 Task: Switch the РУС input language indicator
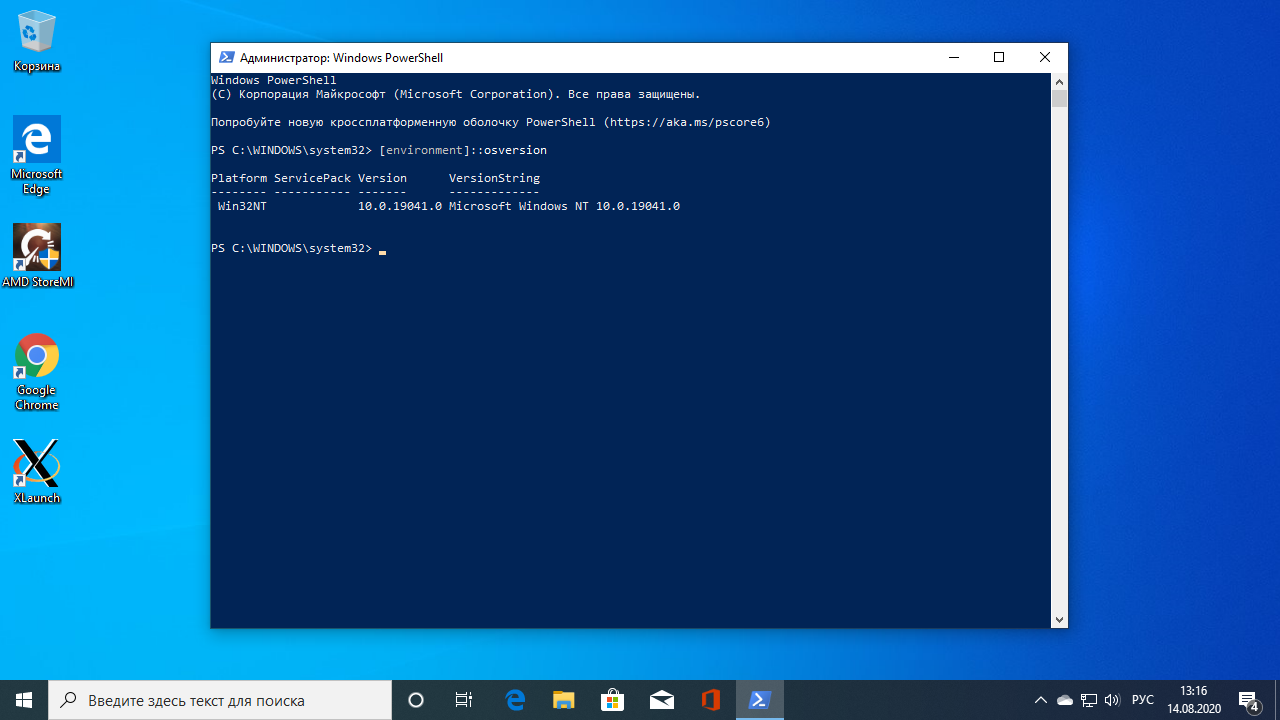tap(1143, 700)
